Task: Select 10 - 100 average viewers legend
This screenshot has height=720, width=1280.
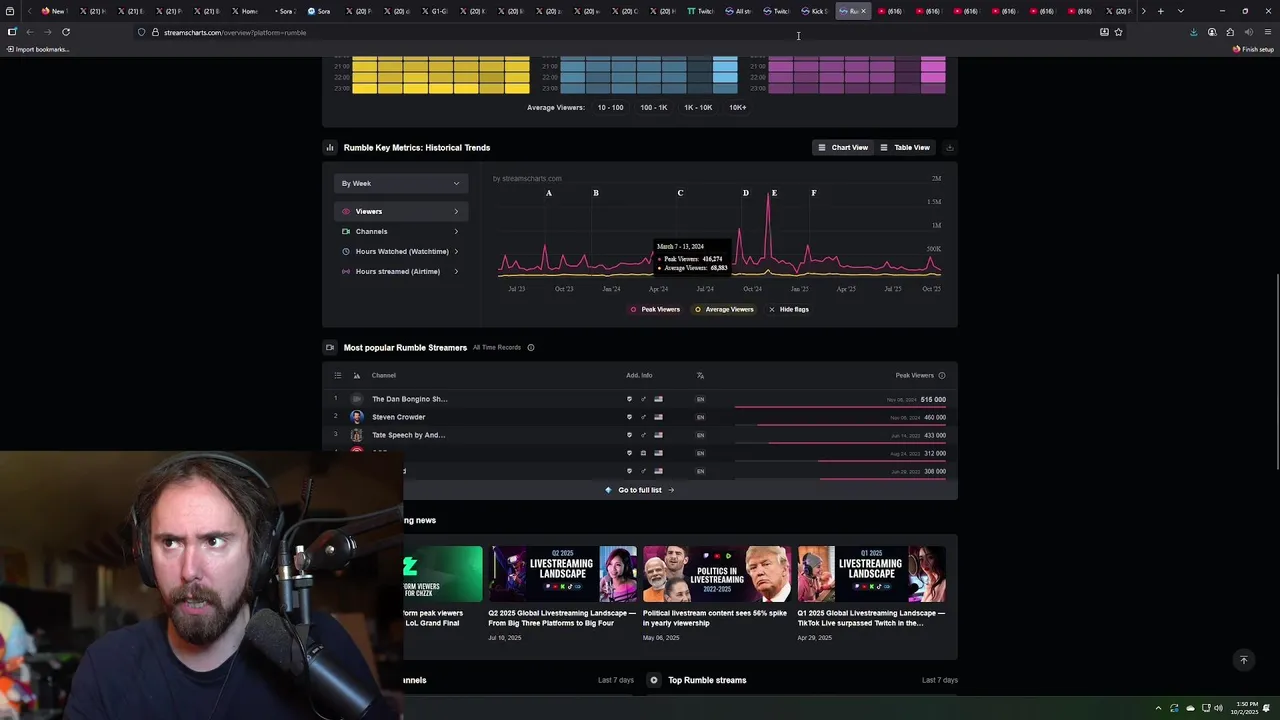Action: 611,108
